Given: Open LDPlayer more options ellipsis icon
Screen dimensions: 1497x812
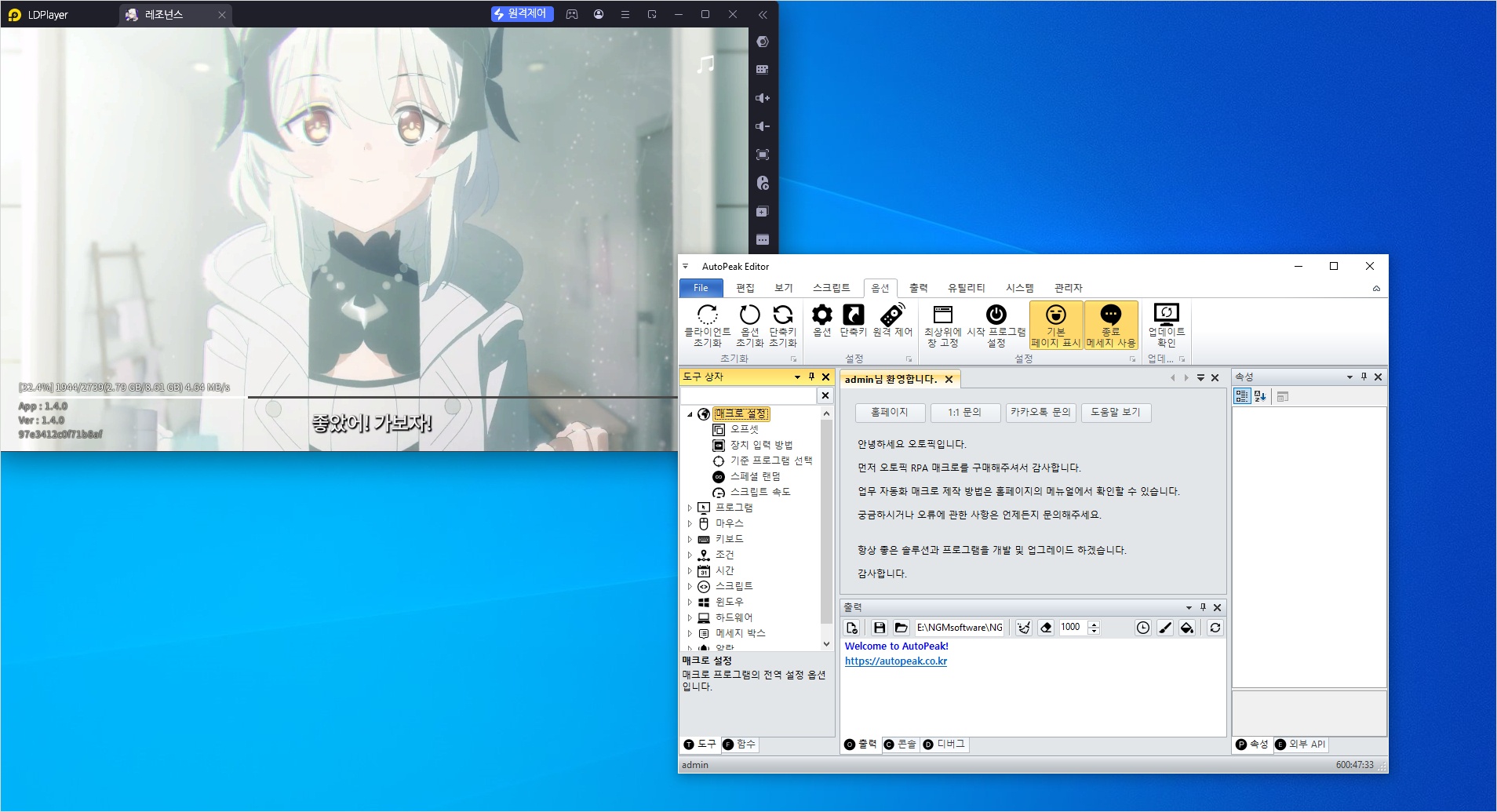Looking at the screenshot, I should click(763, 240).
